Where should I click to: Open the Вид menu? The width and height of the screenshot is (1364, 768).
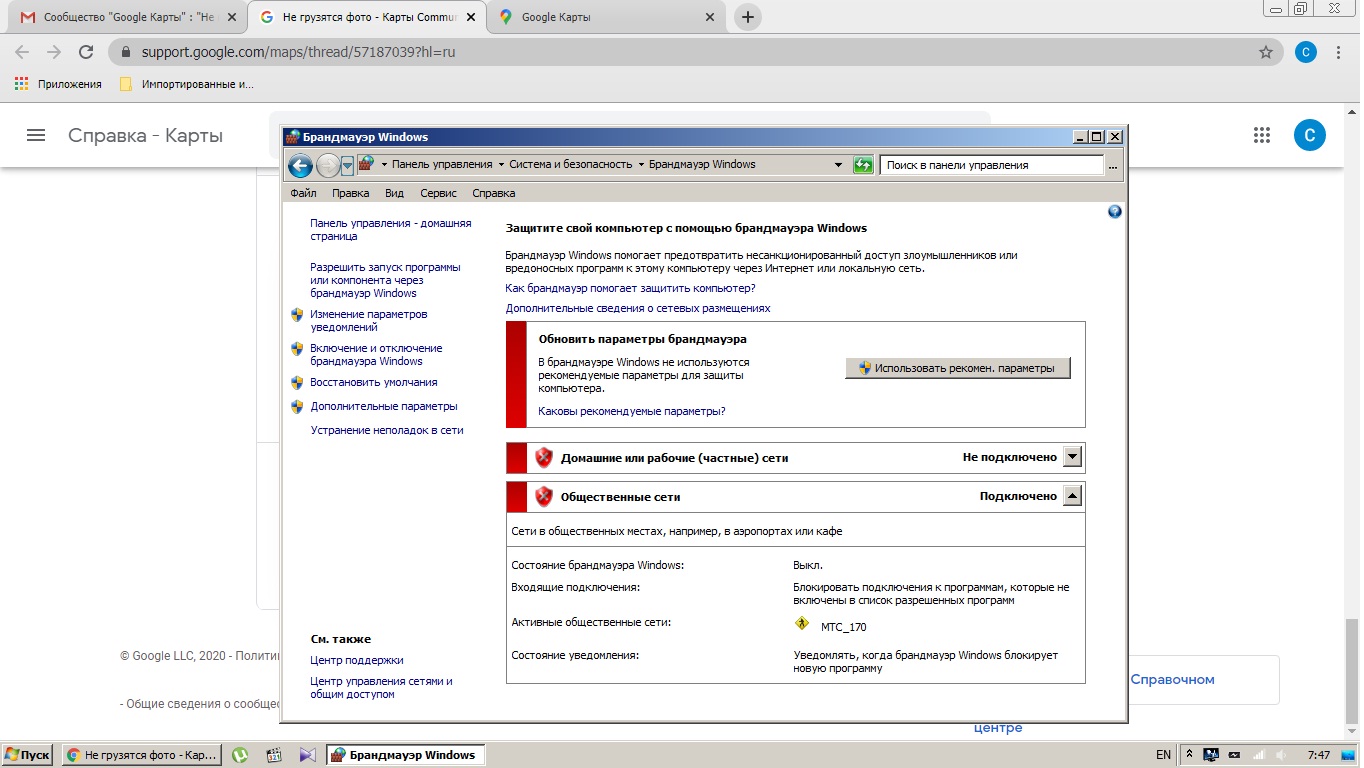394,193
